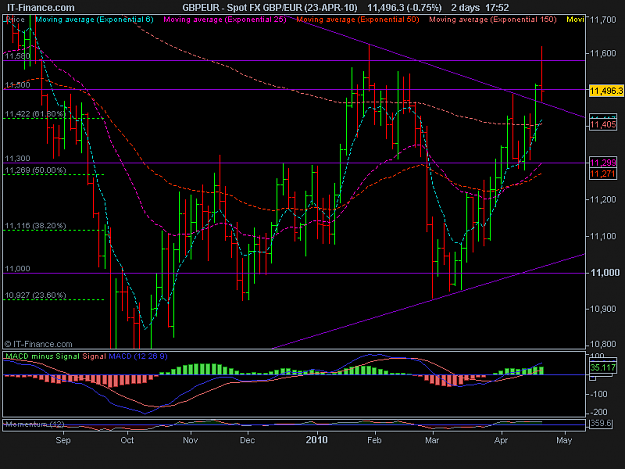Click the Mar label on time axis

(x=432, y=440)
